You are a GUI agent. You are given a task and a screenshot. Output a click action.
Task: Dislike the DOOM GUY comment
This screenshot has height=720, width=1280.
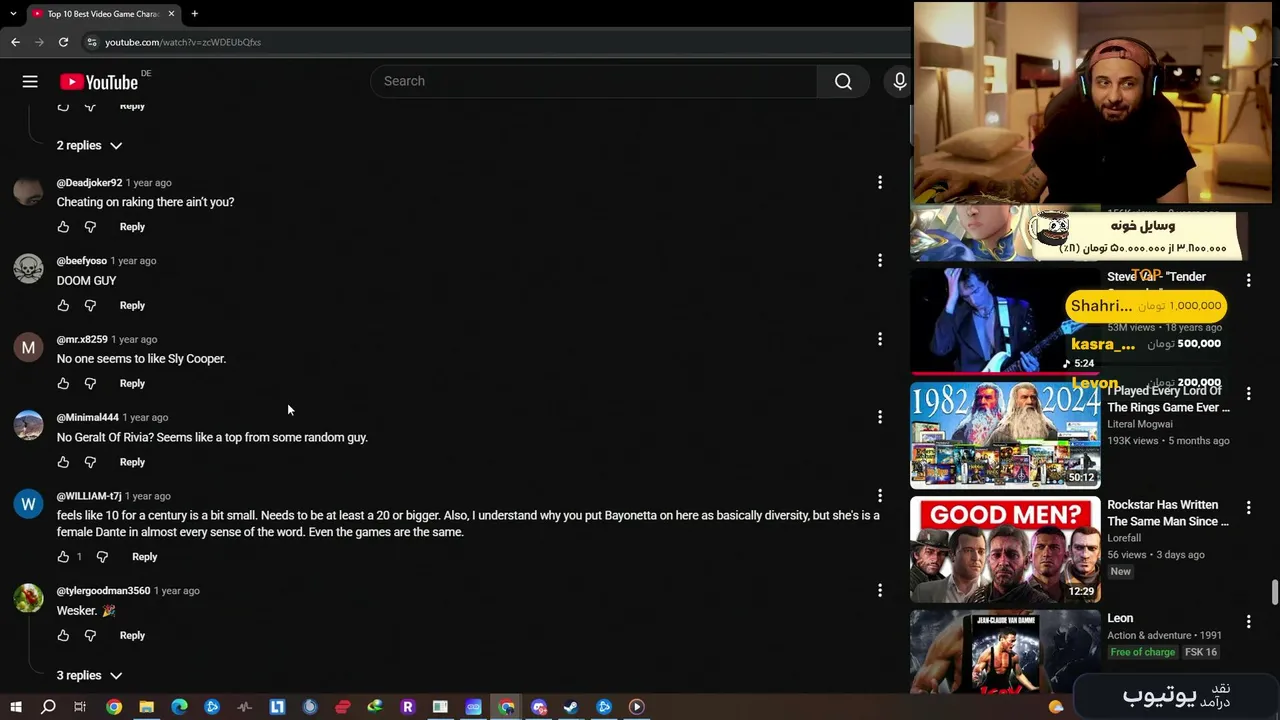tap(90, 306)
